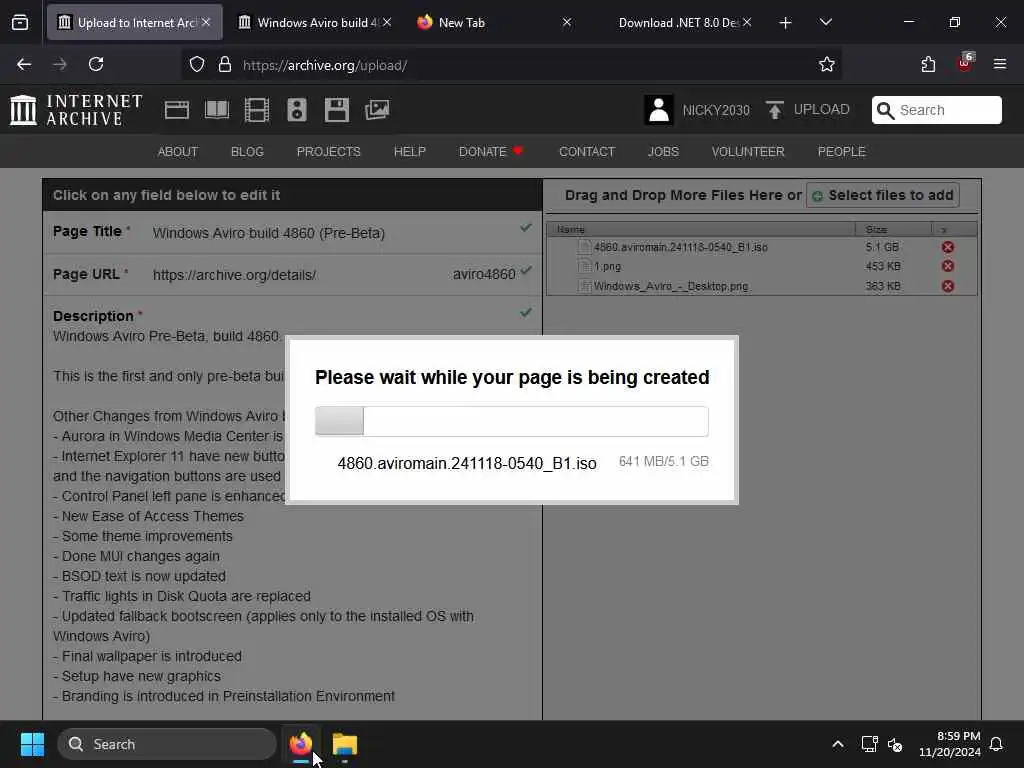Image resolution: width=1024 pixels, height=768 pixels.
Task: Click the NICKY2030 username link
Action: click(x=716, y=110)
